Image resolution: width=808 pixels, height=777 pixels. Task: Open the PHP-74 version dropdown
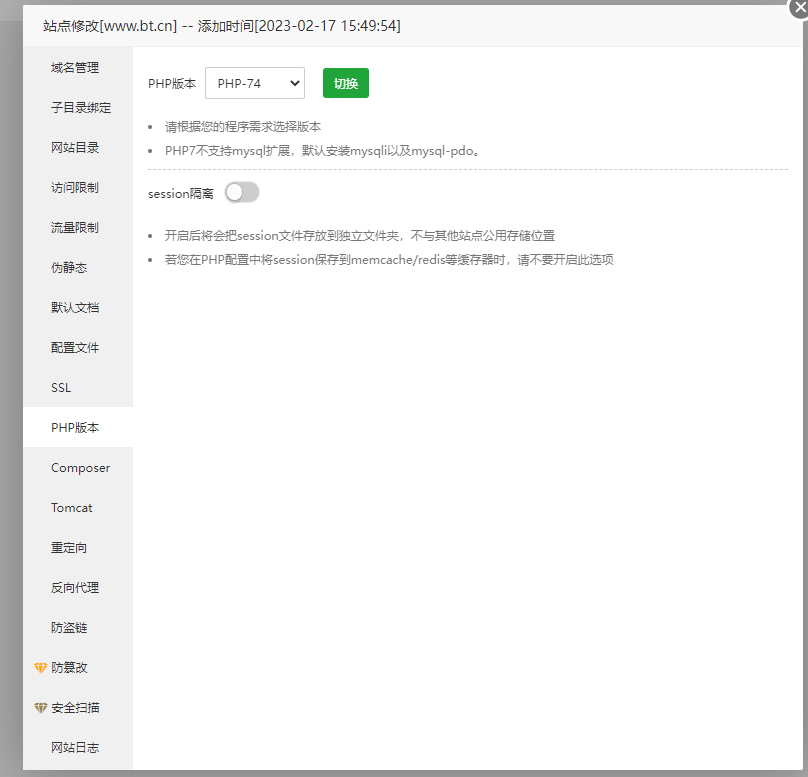point(254,84)
